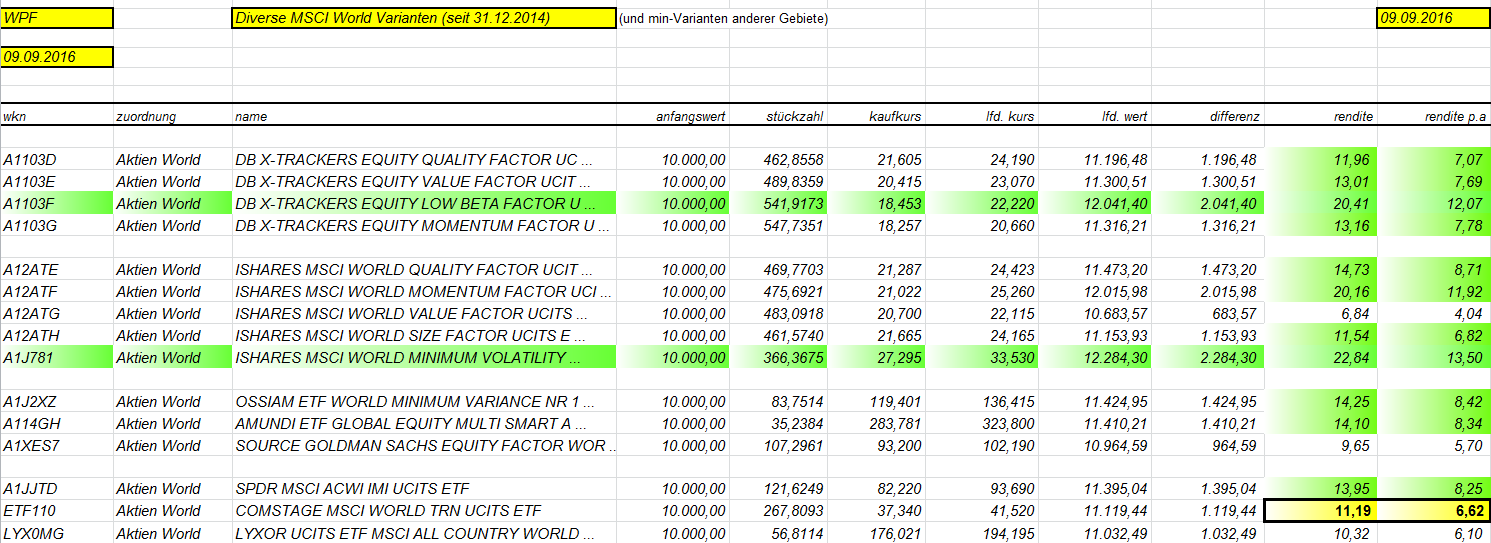Select WKN cell ETF110
This screenshot has height=543, width=1491.
[x=57, y=511]
